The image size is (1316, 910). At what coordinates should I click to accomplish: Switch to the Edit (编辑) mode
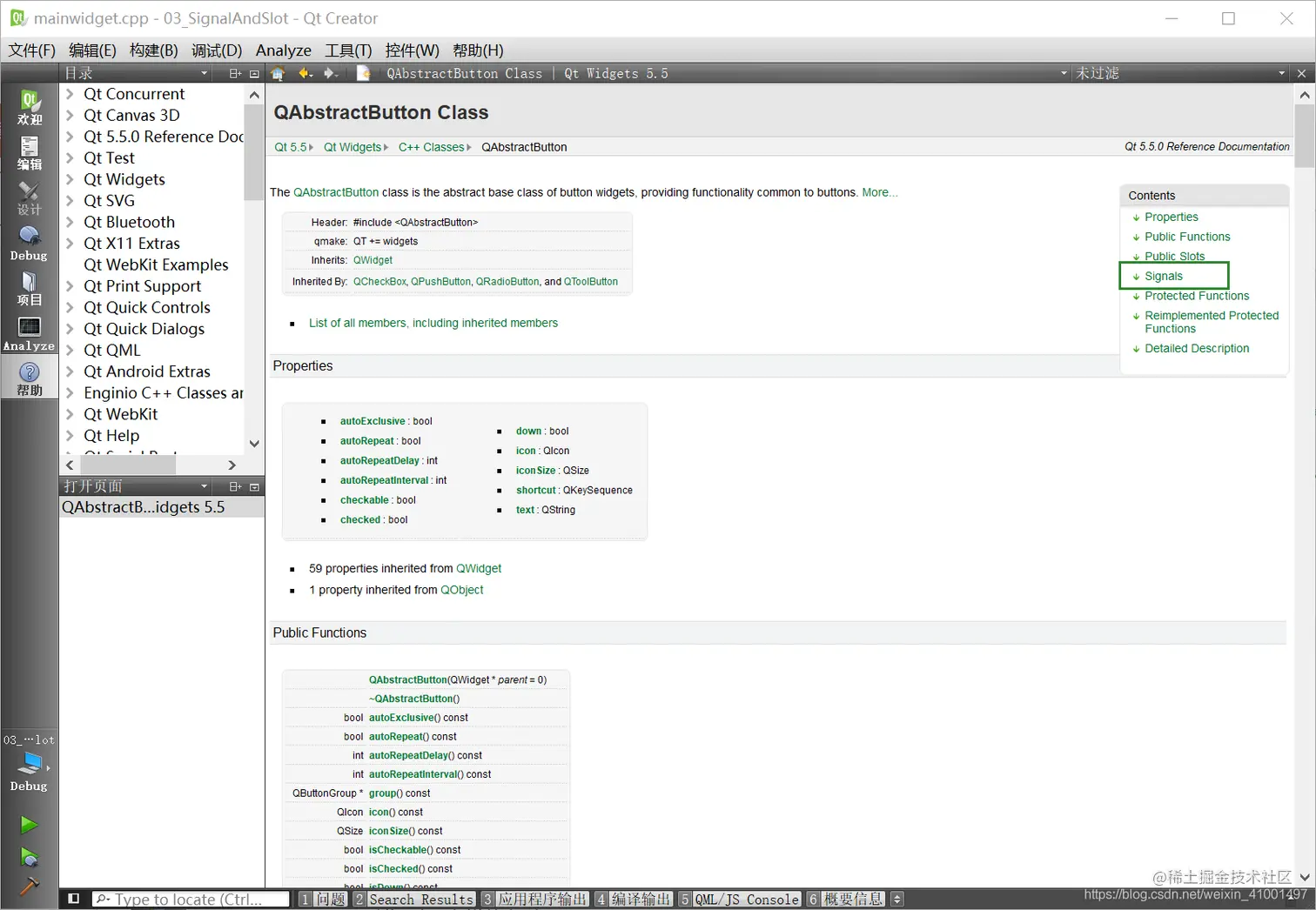coord(29,152)
